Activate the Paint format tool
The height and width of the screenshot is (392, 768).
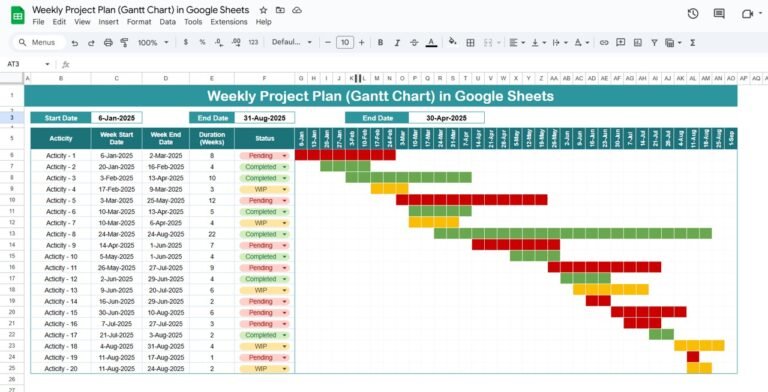[x=124, y=43]
